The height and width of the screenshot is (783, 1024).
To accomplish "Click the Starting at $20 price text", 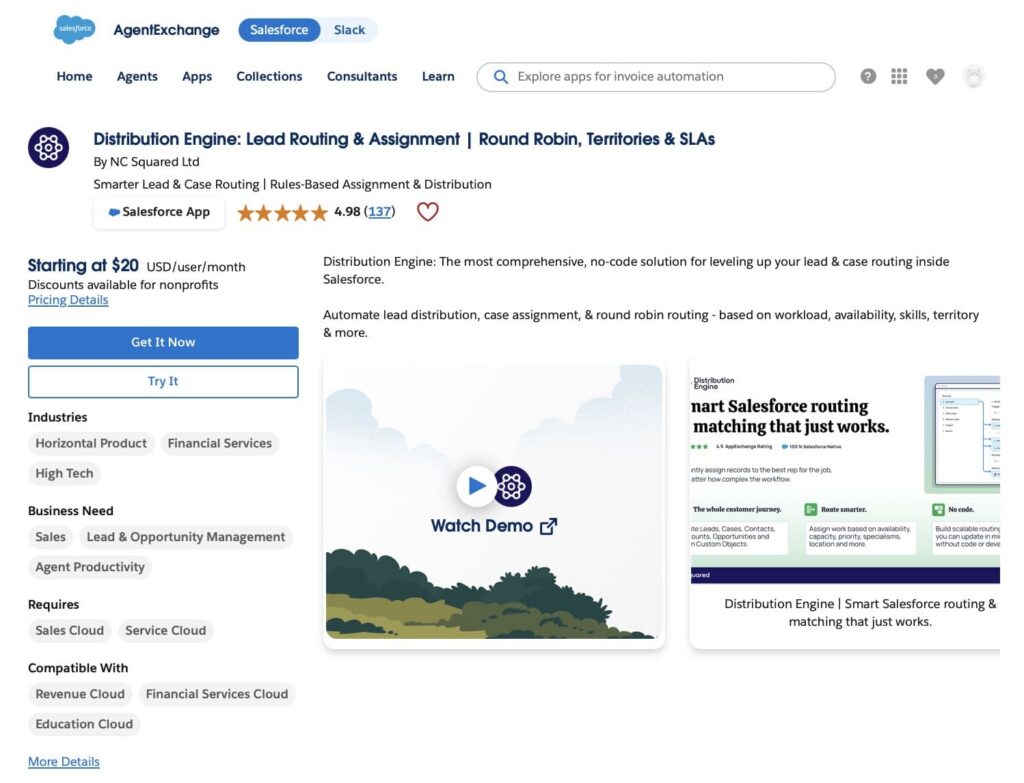I will [83, 266].
